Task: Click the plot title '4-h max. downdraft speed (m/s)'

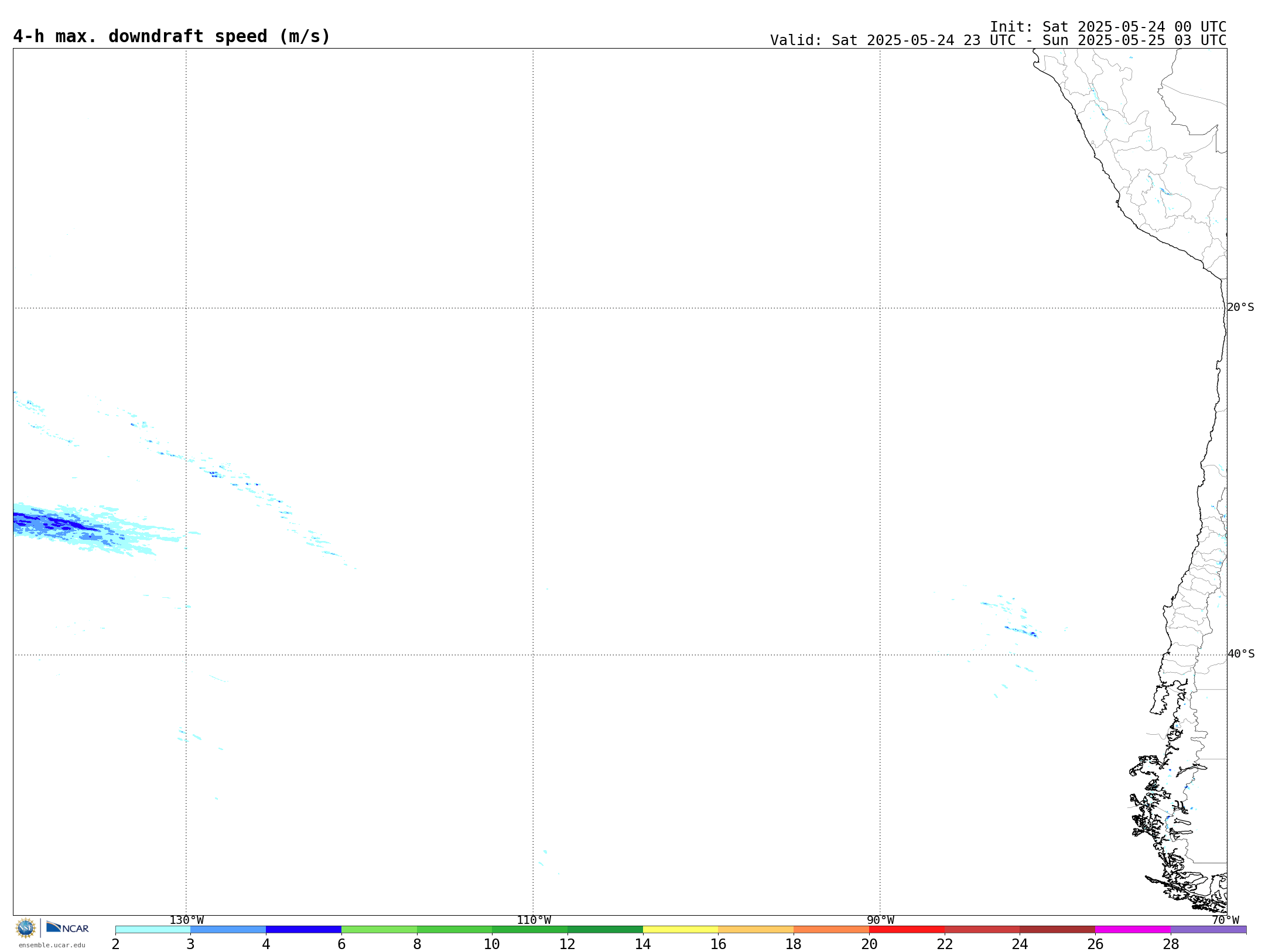Action: [172, 36]
